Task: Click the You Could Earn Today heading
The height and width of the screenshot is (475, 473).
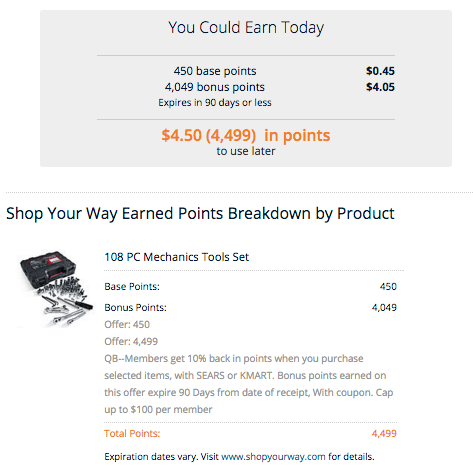Action: (246, 28)
